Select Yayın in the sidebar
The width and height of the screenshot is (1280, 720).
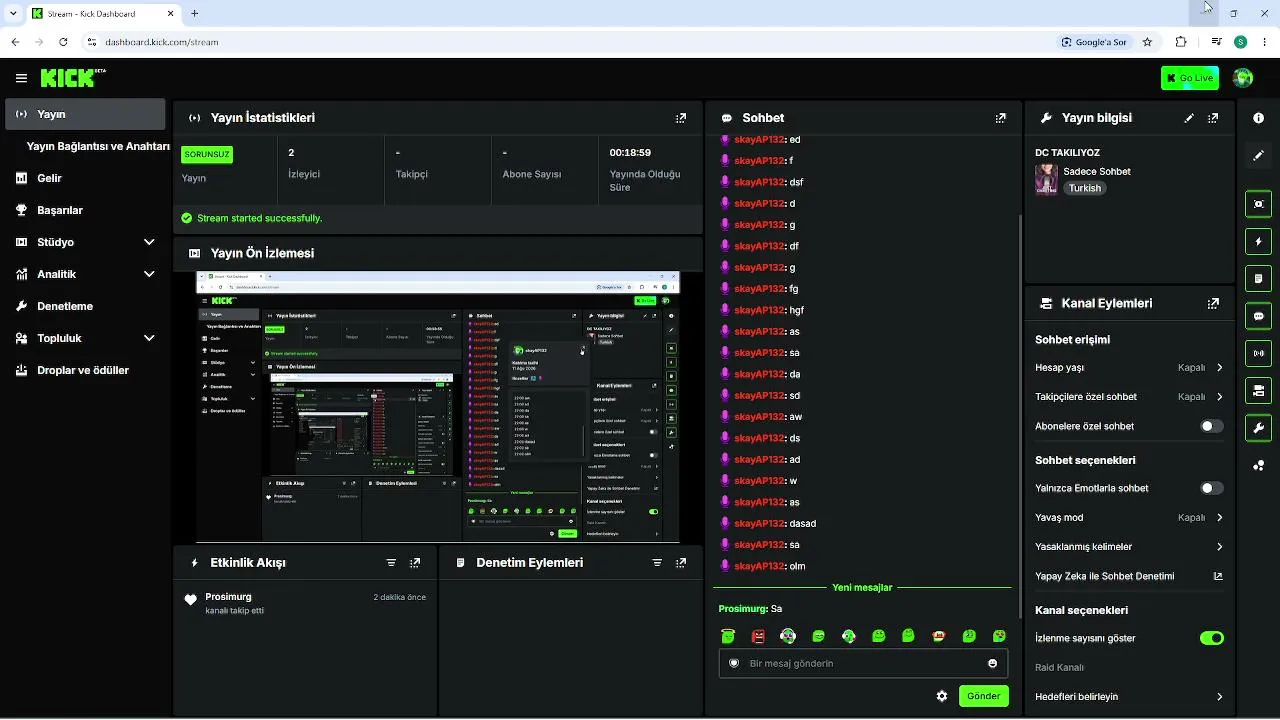(85, 114)
